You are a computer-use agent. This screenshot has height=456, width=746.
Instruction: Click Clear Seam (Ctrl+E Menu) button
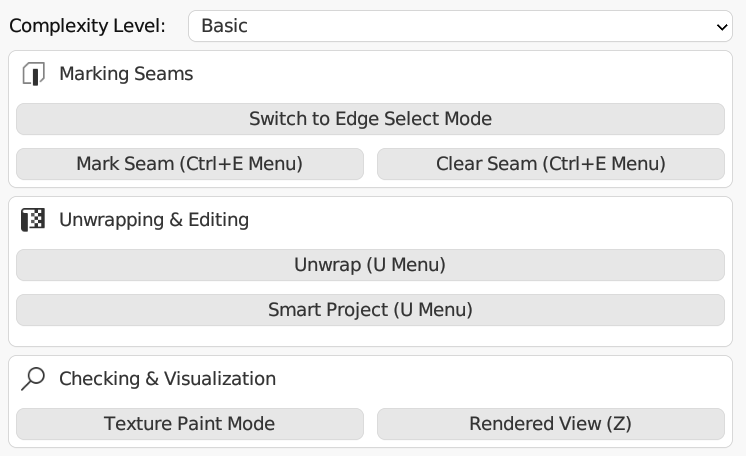[550, 164]
